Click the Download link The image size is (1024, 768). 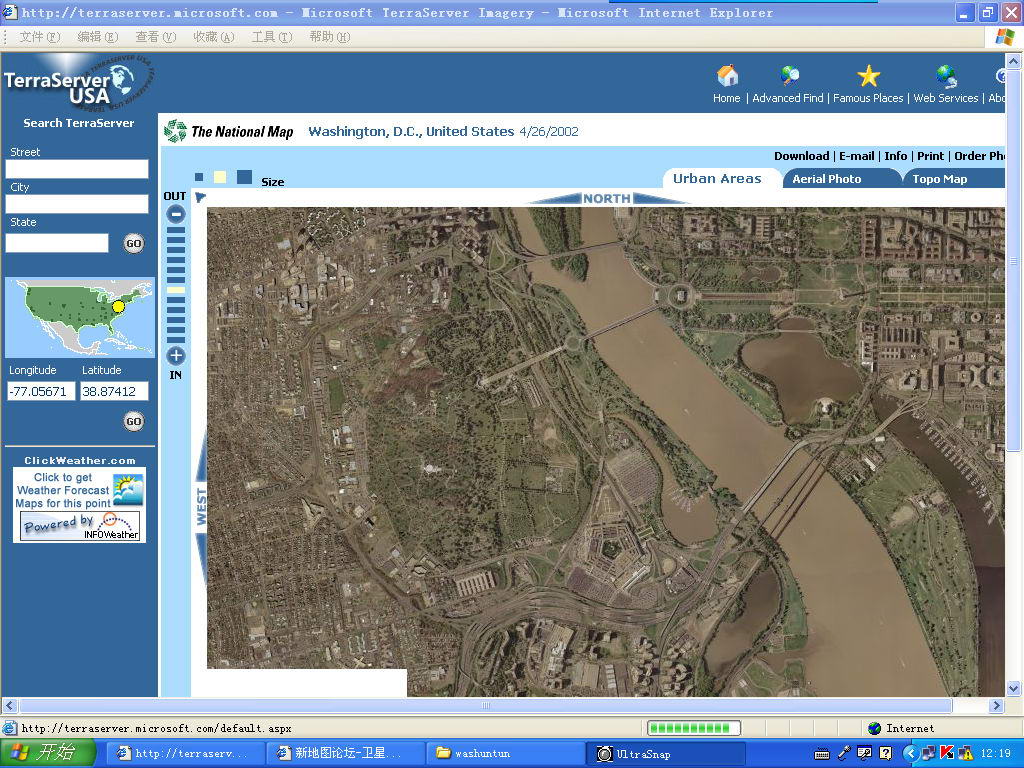[x=801, y=156]
